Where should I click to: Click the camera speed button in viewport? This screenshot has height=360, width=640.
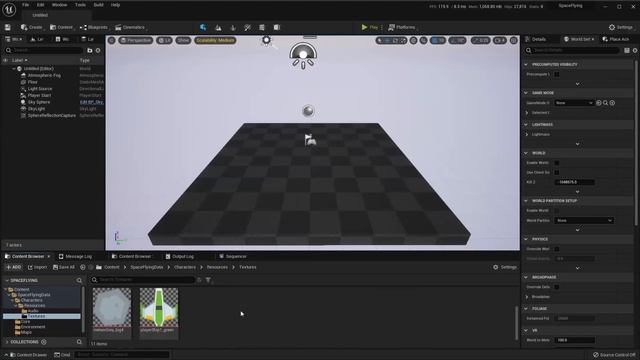[x=500, y=40]
